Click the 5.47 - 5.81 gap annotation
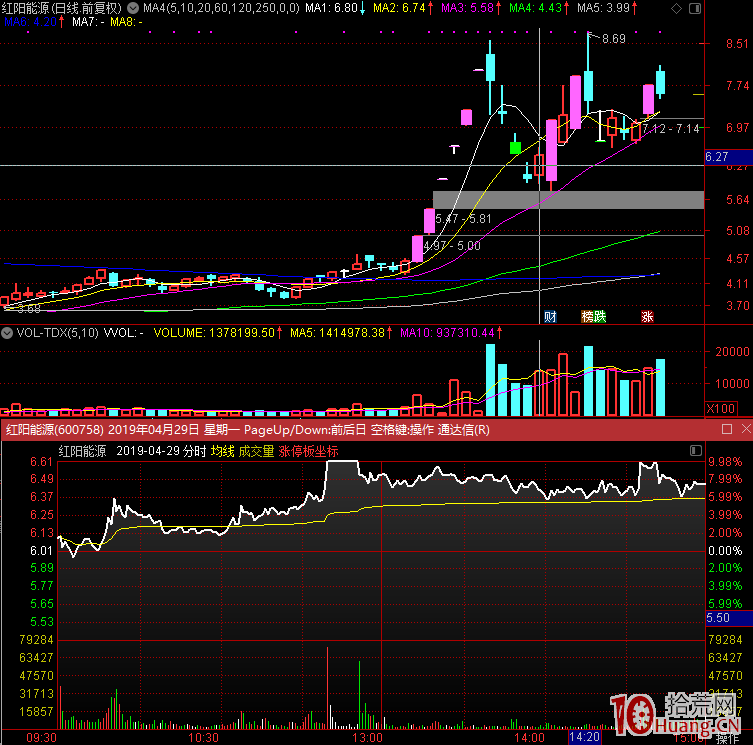The image size is (753, 745). [x=463, y=219]
